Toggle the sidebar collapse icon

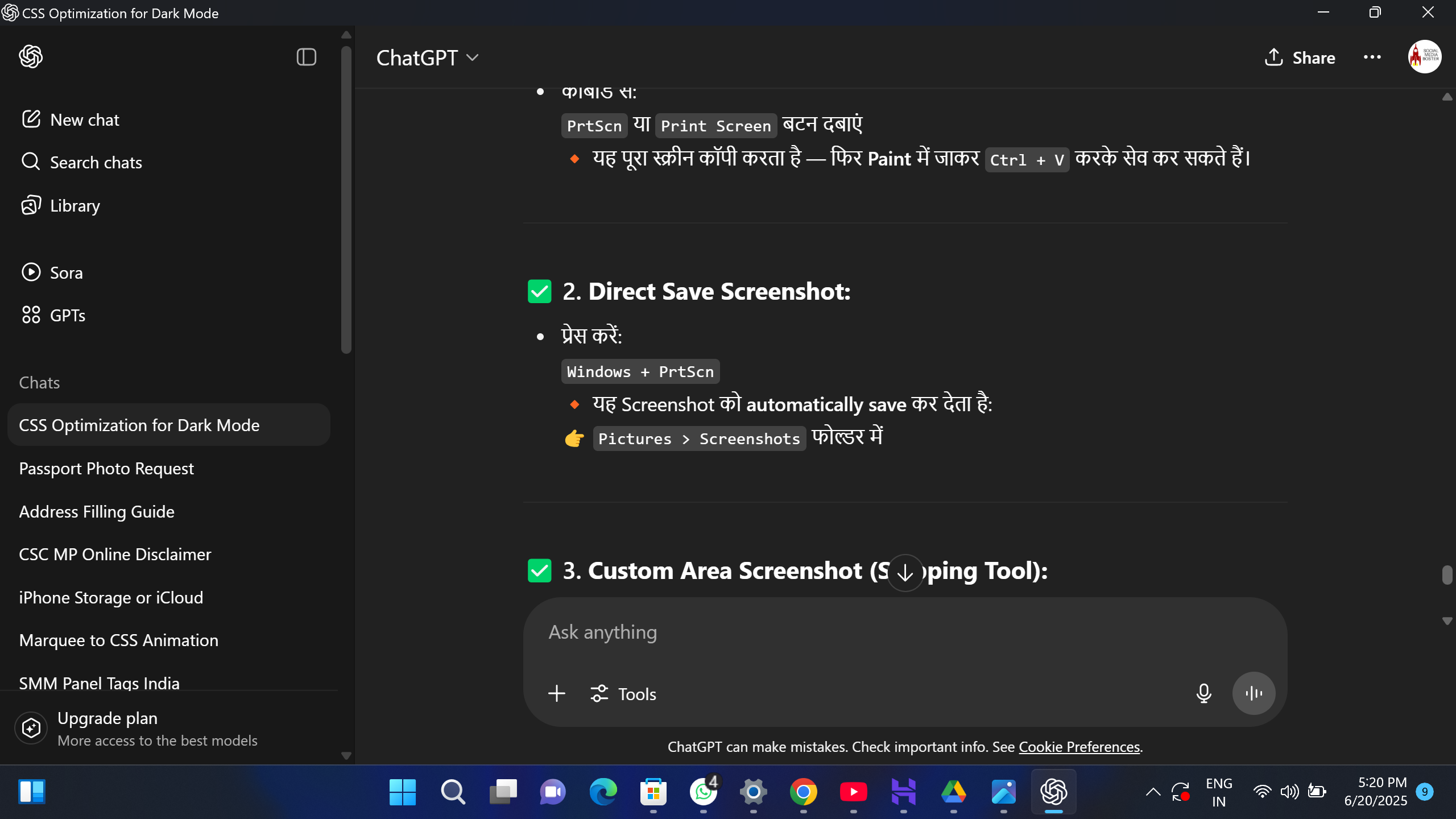tap(306, 57)
